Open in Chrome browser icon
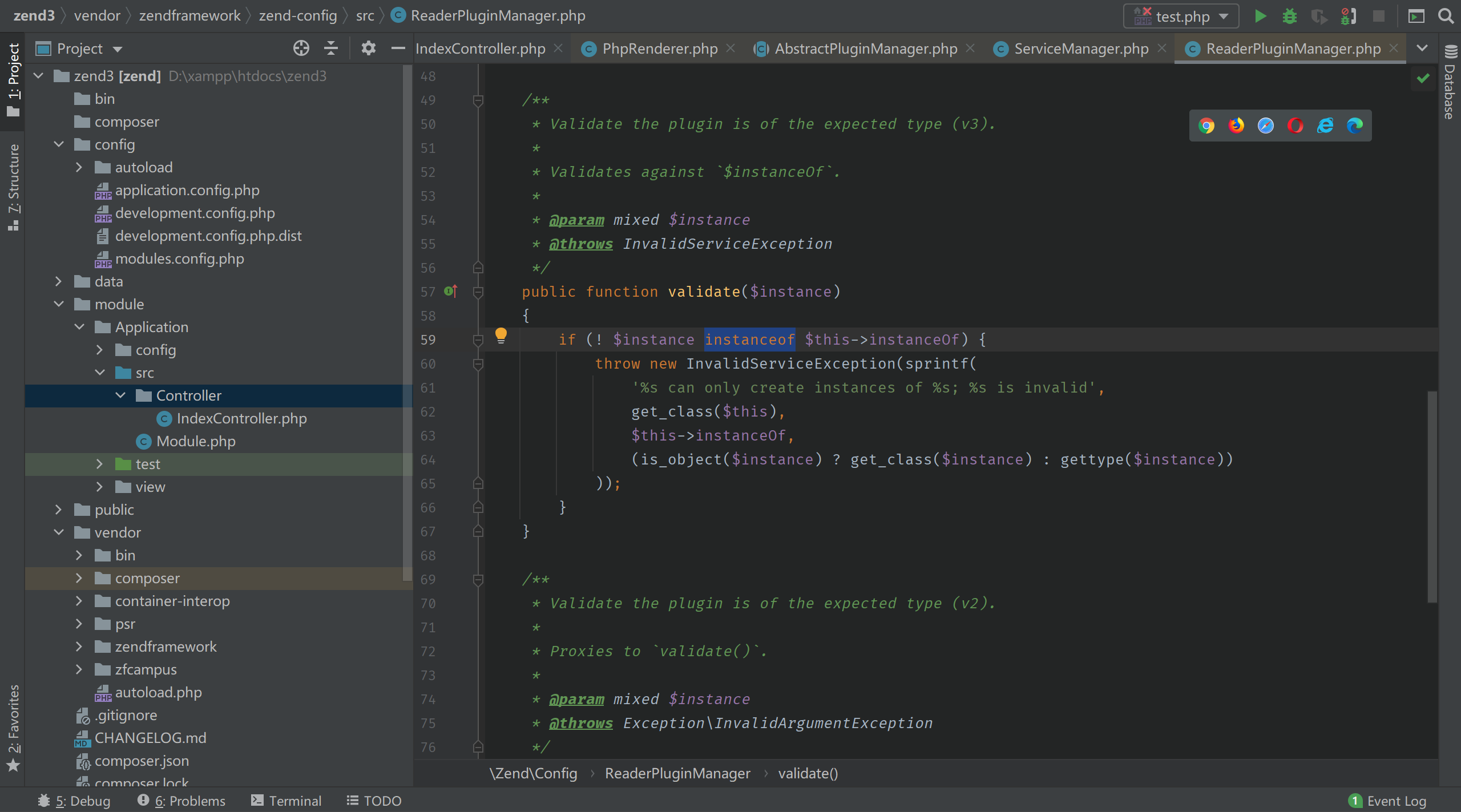1461x812 pixels. tap(1206, 126)
